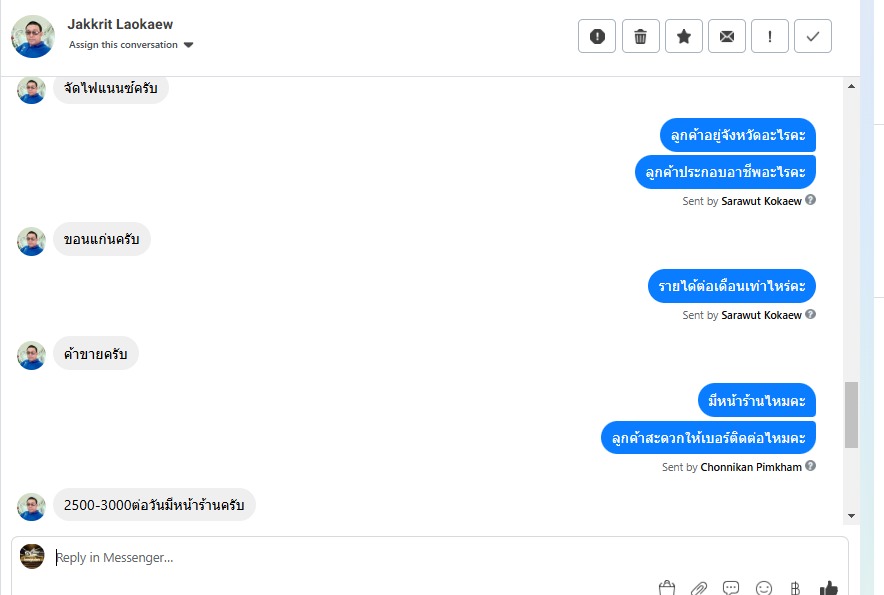Image resolution: width=884 pixels, height=595 pixels.
Task: Request payment with baht icon
Action: click(x=795, y=588)
